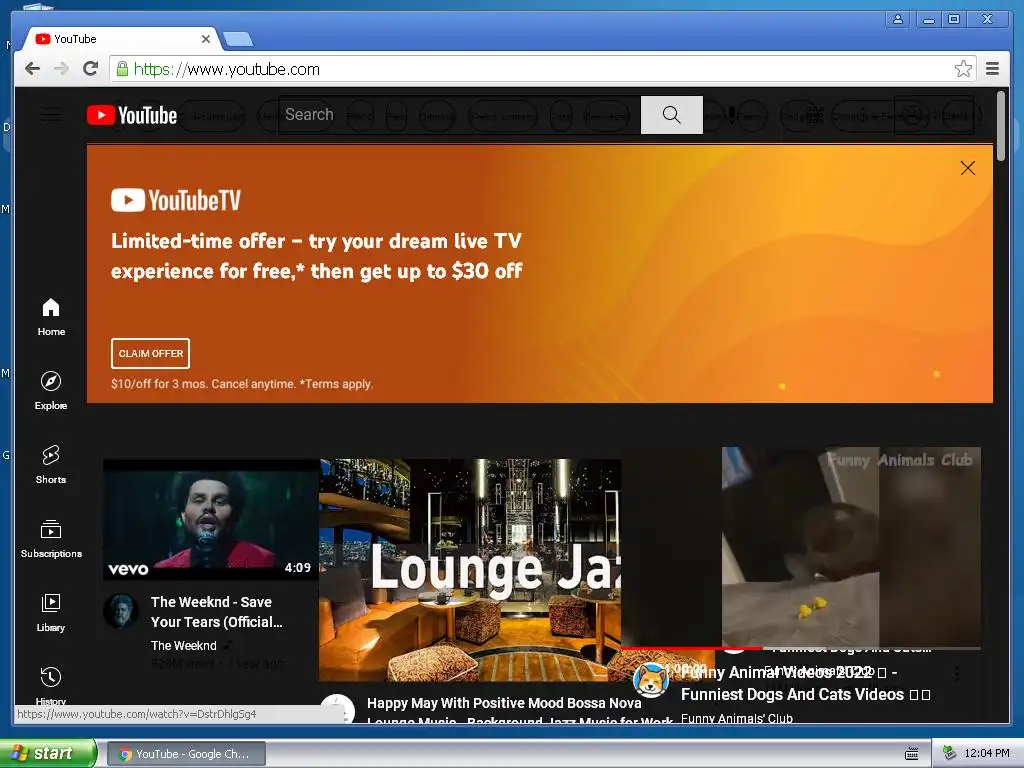Close the YouTube browser tab
Image resolution: width=1024 pixels, height=768 pixels.
pos(206,39)
